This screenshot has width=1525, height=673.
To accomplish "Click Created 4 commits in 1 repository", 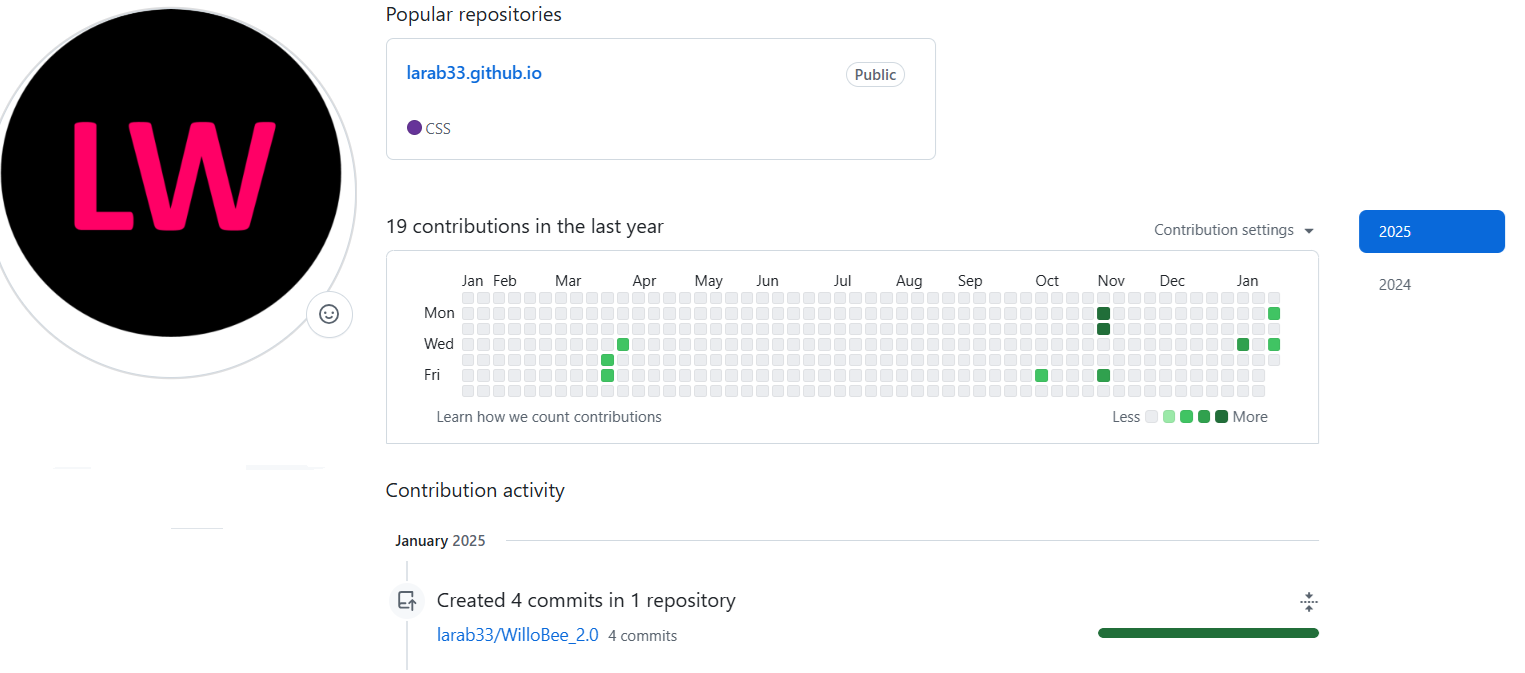I will pyautogui.click(x=586, y=601).
